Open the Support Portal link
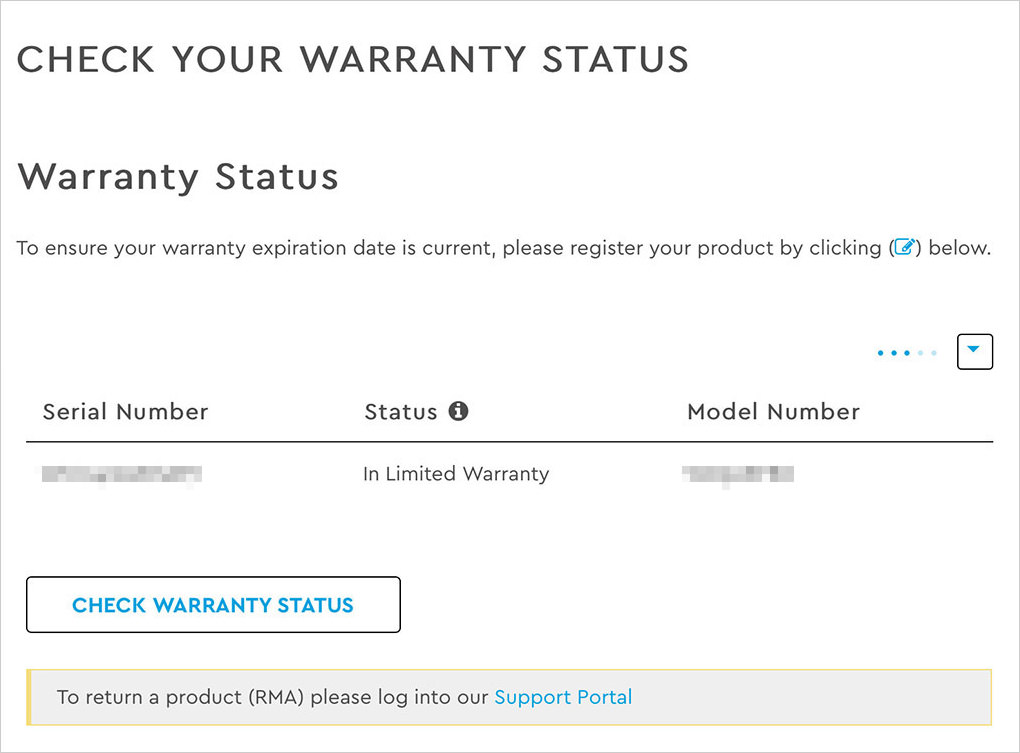Screen dimensions: 1020x753 point(563,697)
